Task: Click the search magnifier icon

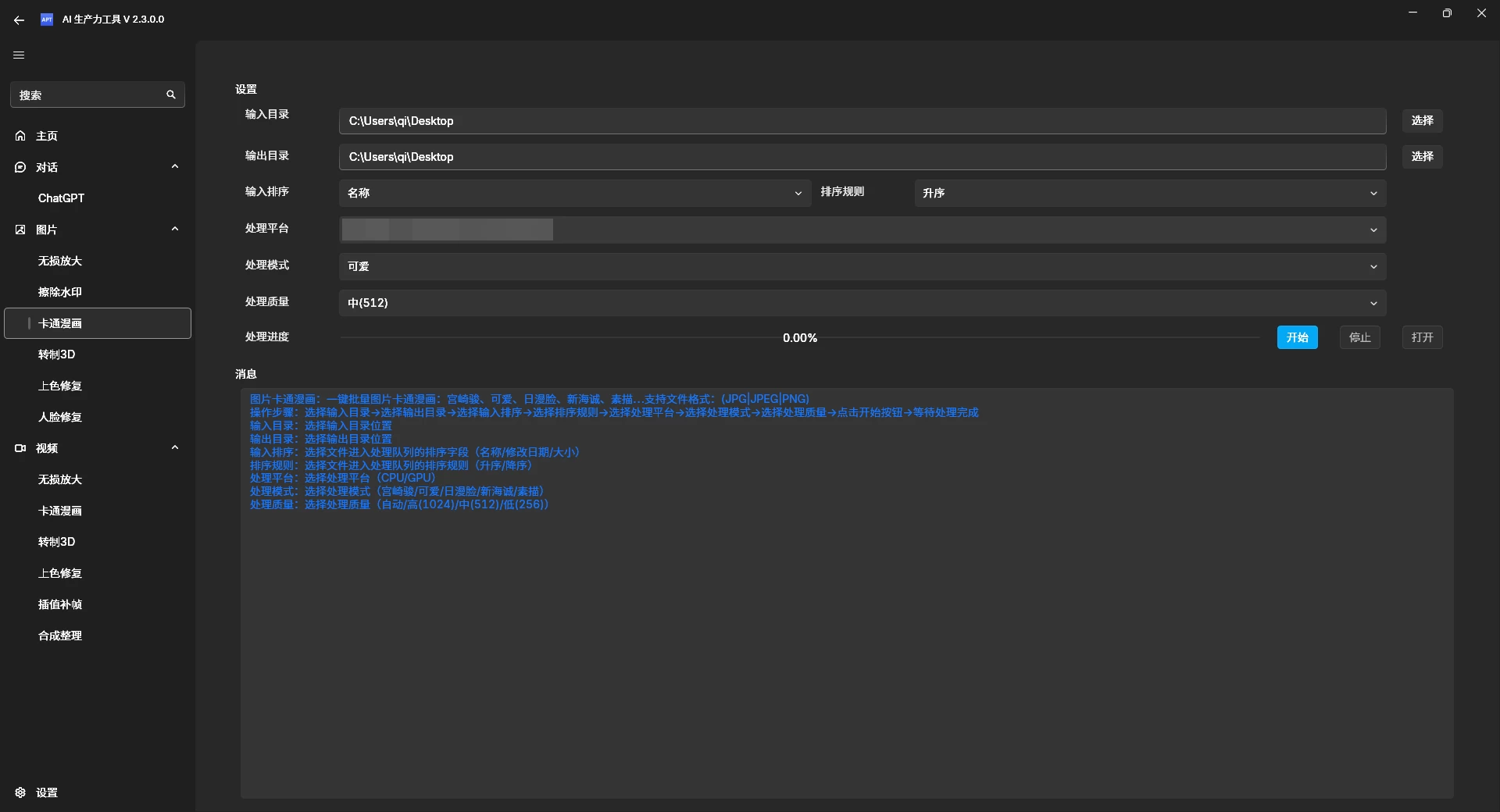Action: 171,94
